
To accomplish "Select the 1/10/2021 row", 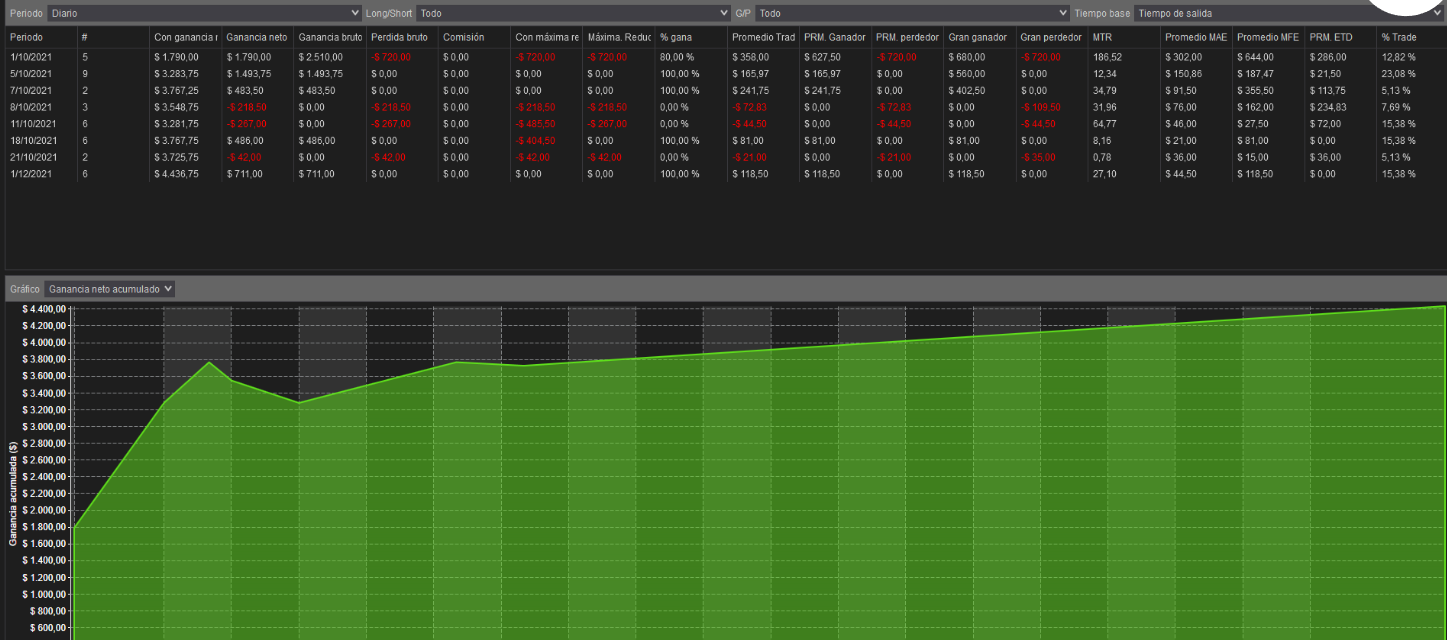I will point(30,57).
